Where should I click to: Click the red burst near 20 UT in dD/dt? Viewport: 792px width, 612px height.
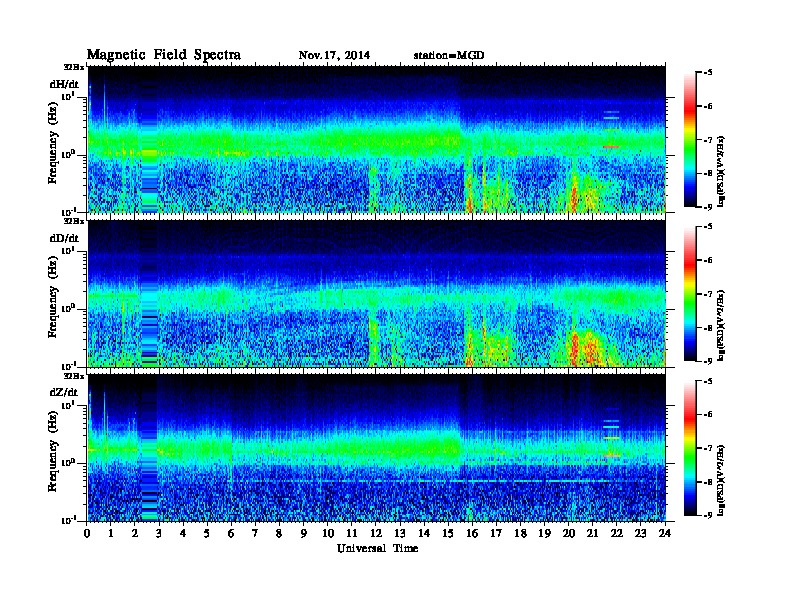(574, 348)
